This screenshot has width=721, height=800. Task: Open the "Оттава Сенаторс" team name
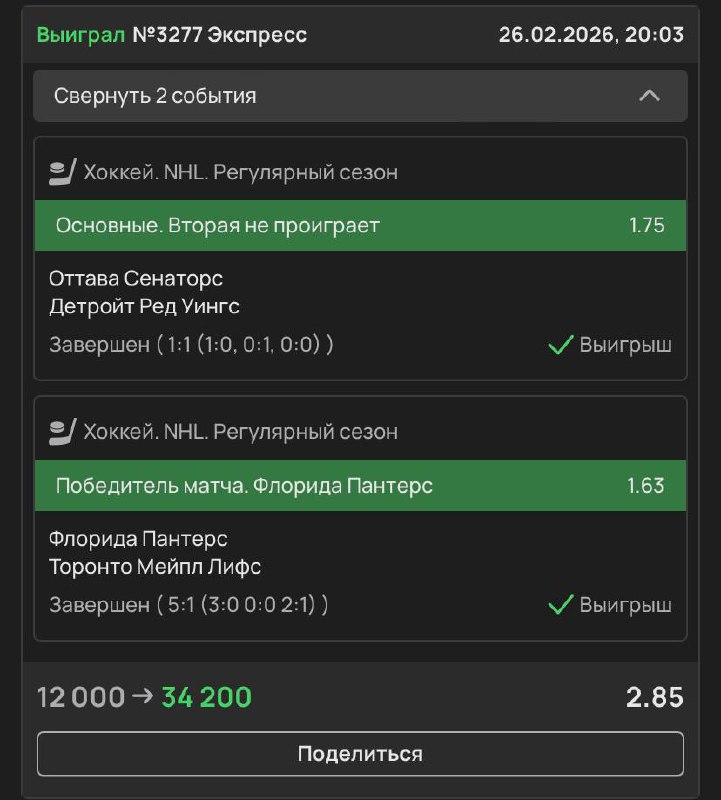tap(136, 278)
